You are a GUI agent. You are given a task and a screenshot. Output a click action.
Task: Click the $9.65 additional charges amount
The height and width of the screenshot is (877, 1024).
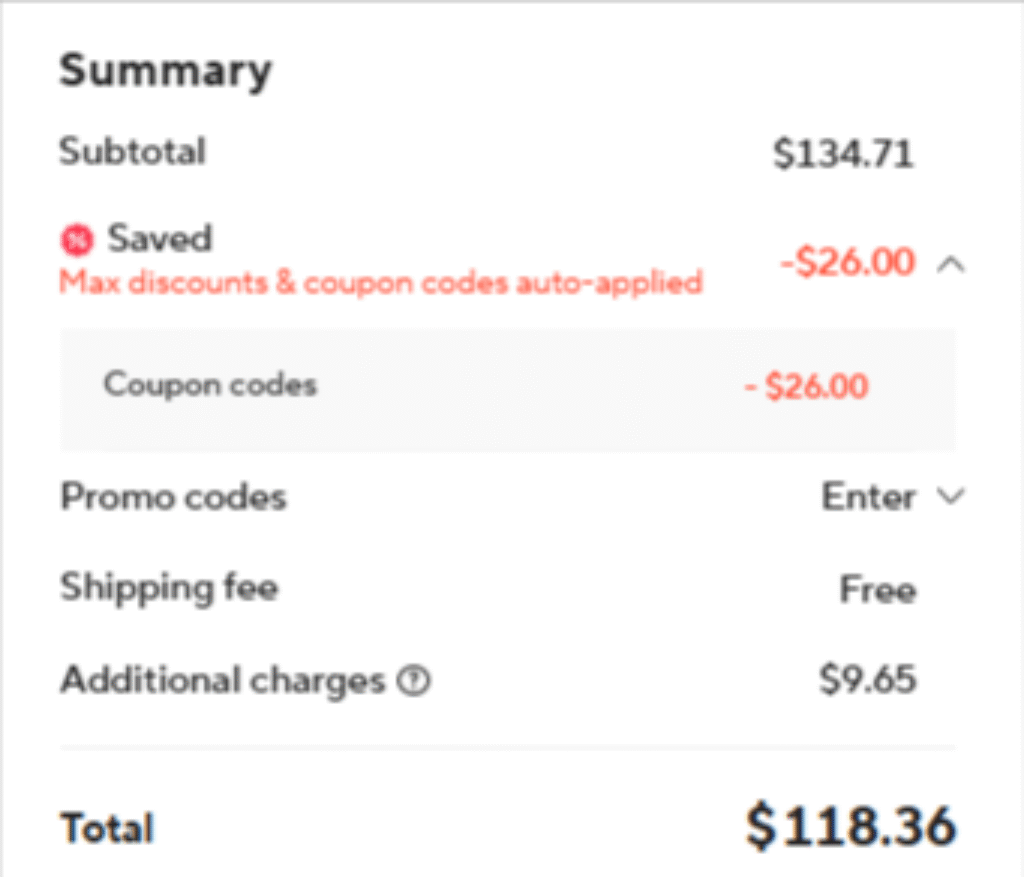[867, 681]
